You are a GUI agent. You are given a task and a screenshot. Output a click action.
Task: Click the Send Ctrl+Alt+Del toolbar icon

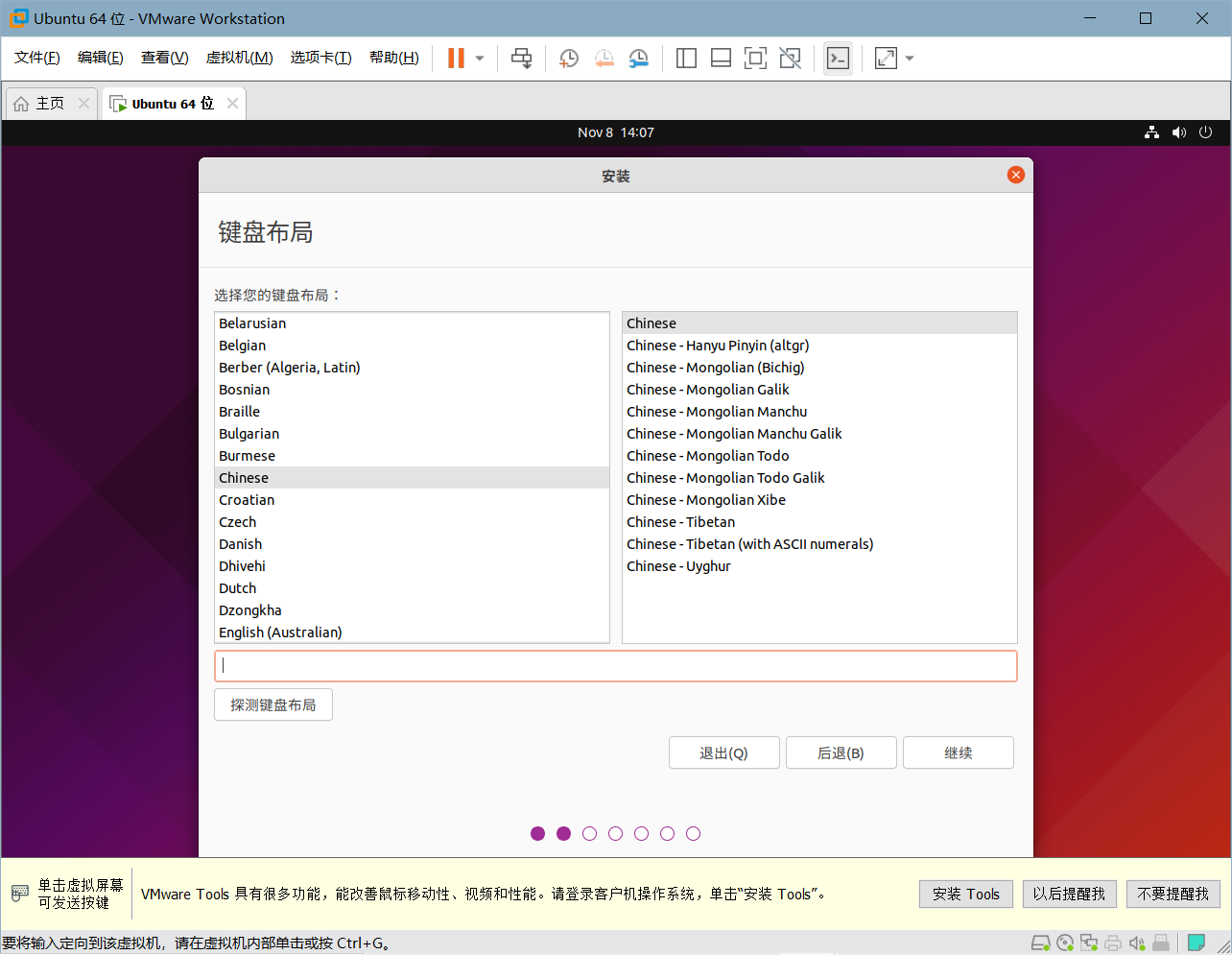pos(521,59)
